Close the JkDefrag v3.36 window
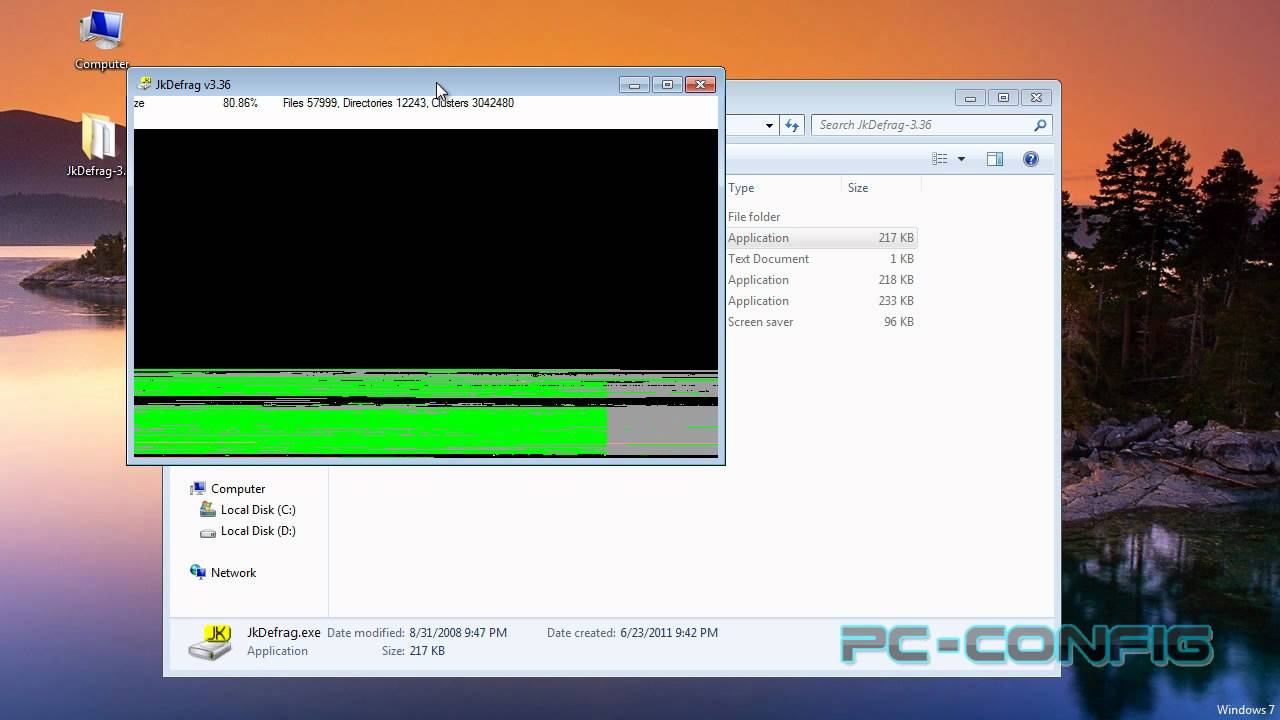 (x=700, y=85)
